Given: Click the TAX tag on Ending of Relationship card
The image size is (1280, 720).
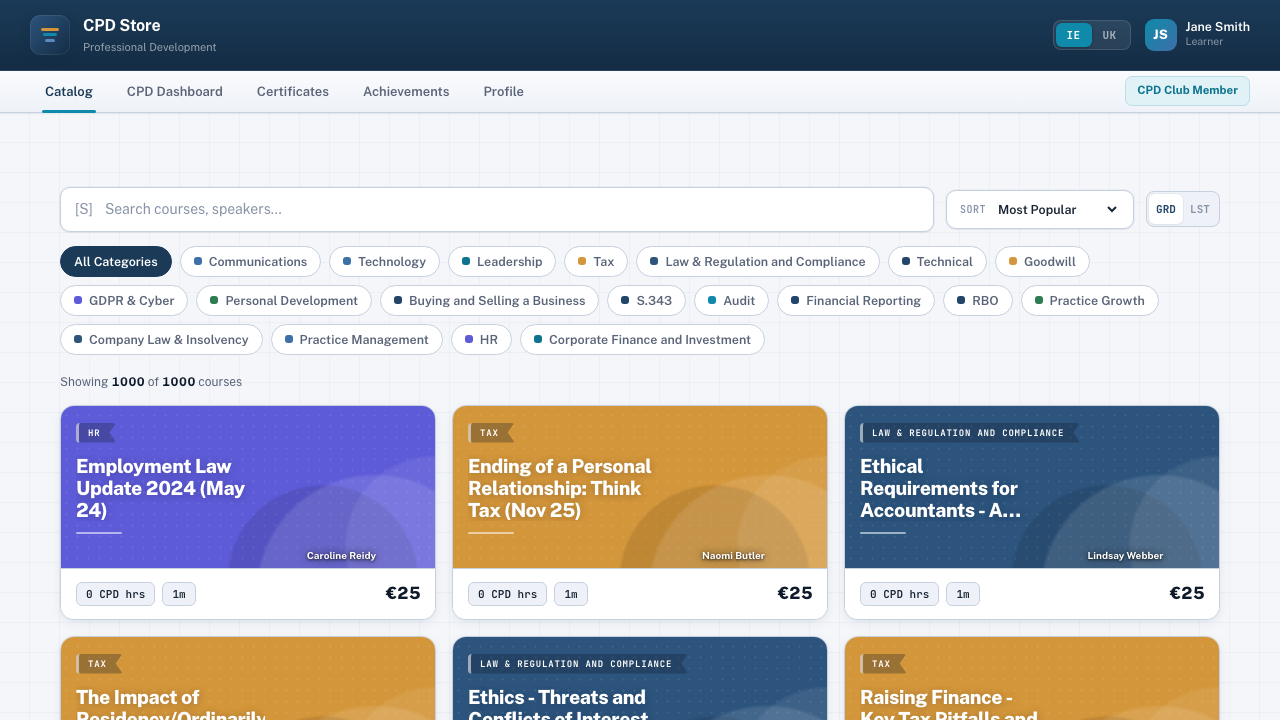Looking at the screenshot, I should coord(490,433).
